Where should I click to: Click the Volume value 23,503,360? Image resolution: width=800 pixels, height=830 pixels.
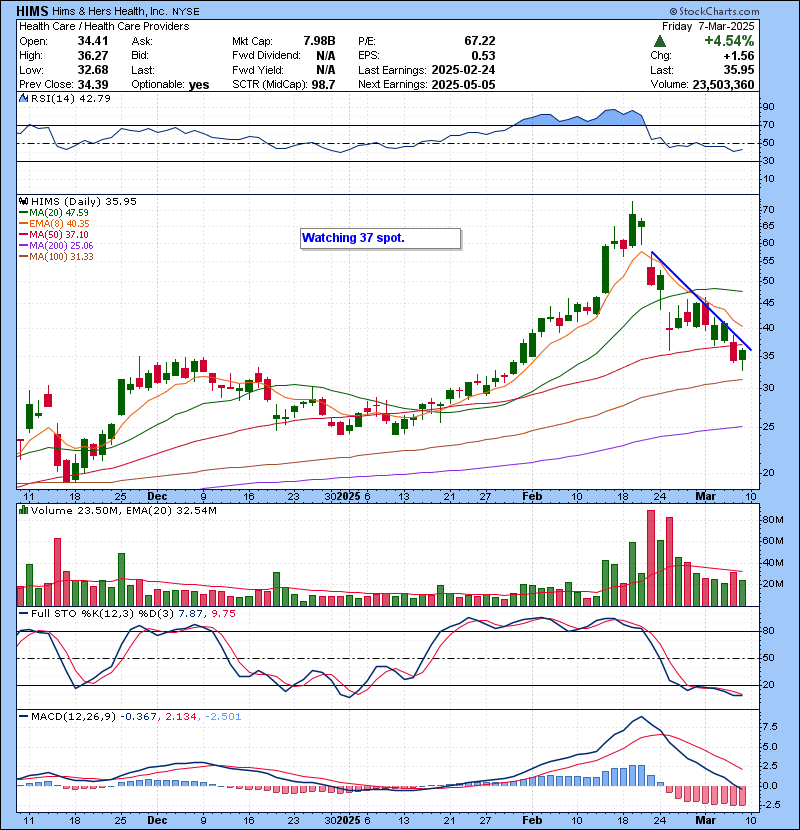click(723, 84)
